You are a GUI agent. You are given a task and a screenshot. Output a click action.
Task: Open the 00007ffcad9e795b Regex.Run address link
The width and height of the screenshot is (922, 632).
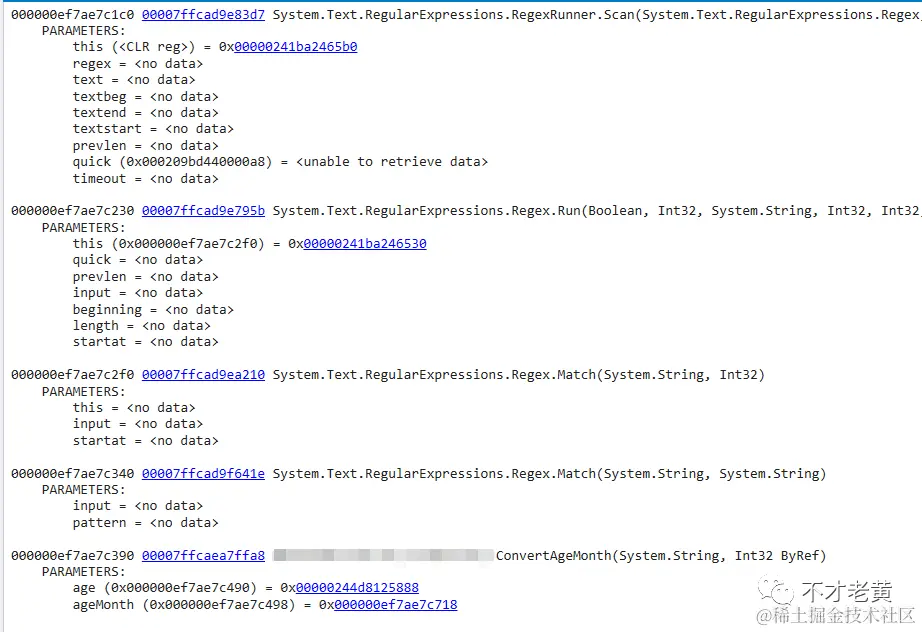coord(203,211)
